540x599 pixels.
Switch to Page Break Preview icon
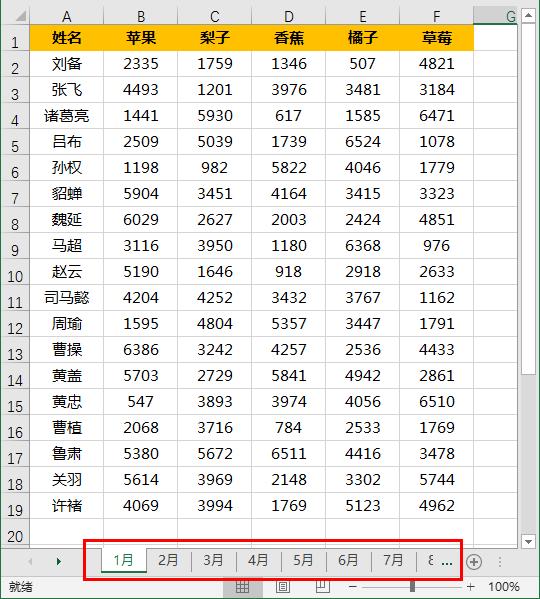pos(323,587)
